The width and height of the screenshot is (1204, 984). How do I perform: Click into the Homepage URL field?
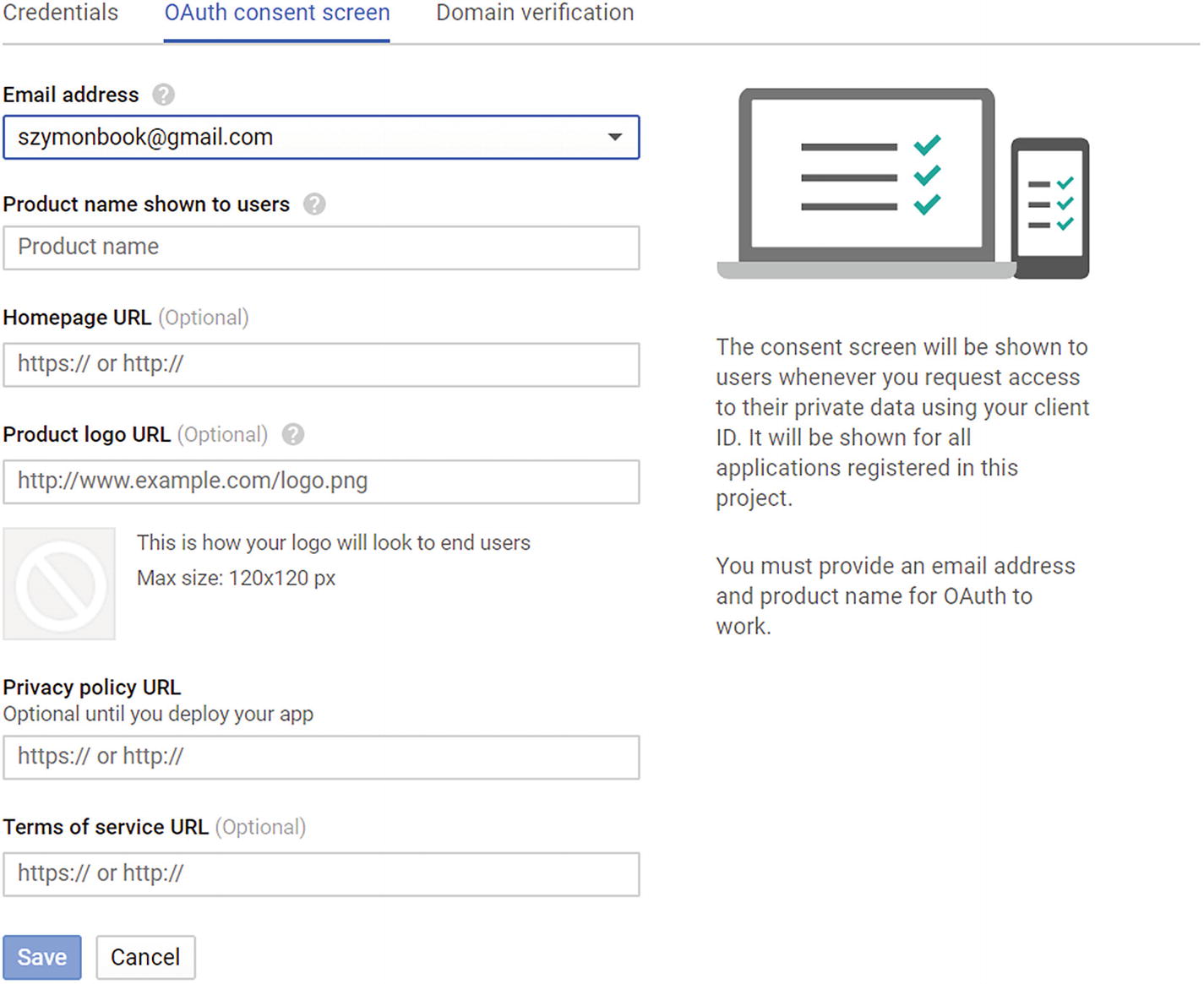pos(321,364)
